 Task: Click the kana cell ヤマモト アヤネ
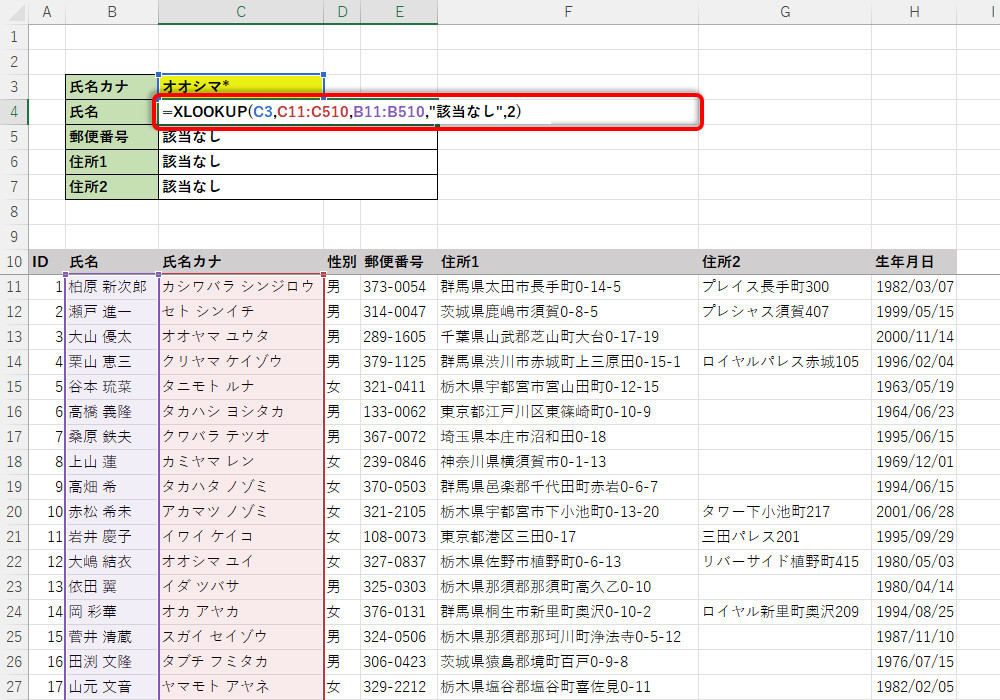coord(240,687)
